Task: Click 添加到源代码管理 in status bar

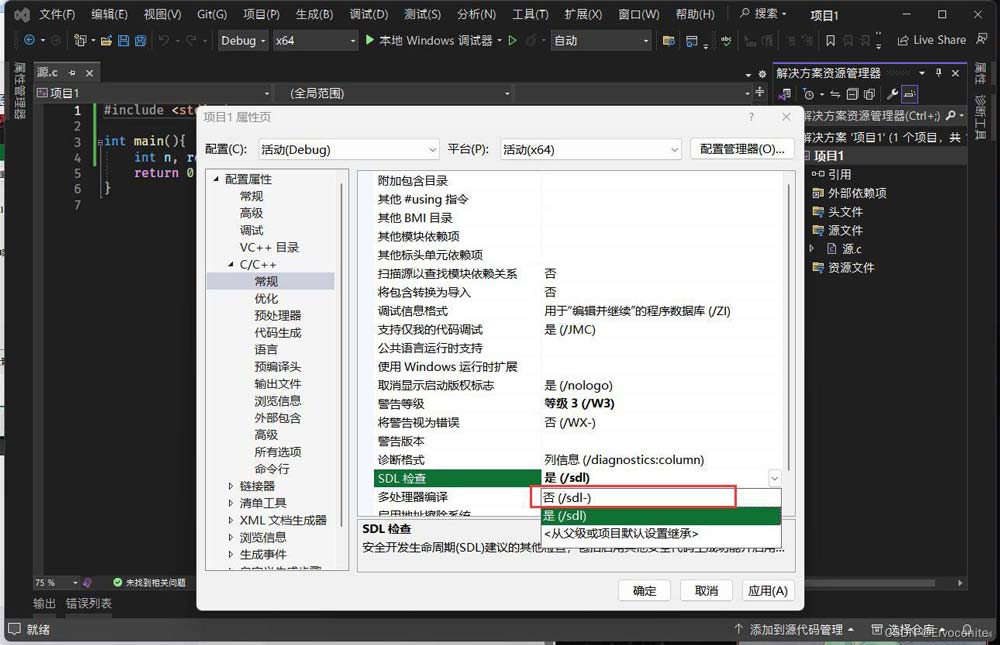Action: pos(794,630)
